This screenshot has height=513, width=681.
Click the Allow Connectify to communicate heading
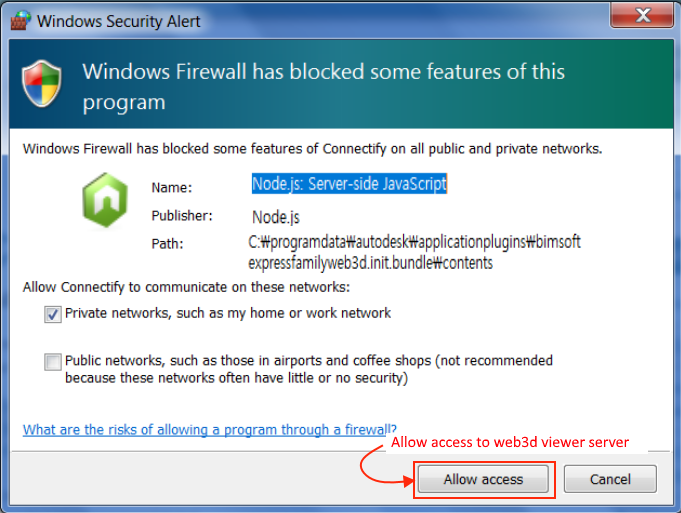click(186, 287)
